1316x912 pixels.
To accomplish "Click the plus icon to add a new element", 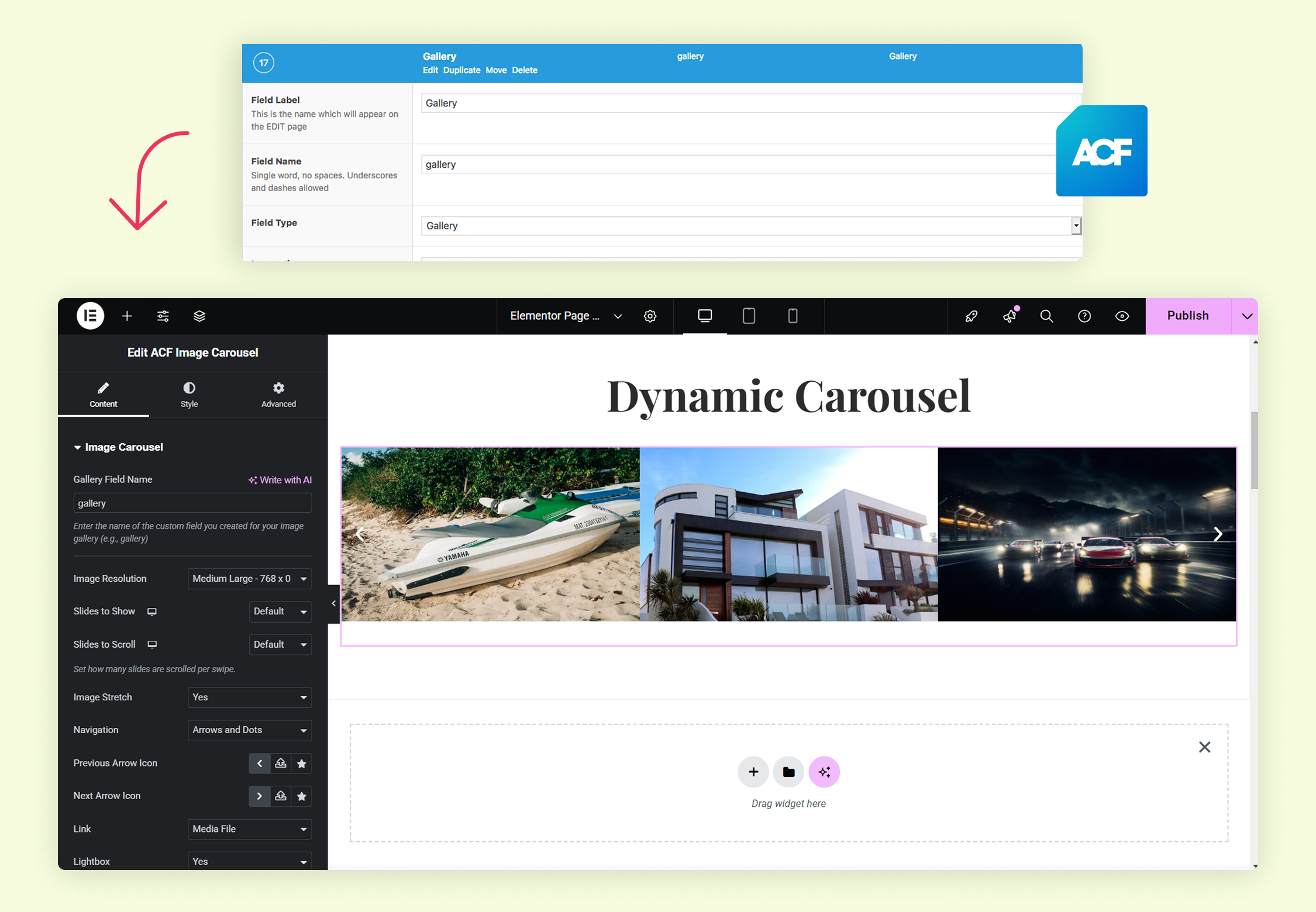I will pyautogui.click(x=127, y=316).
